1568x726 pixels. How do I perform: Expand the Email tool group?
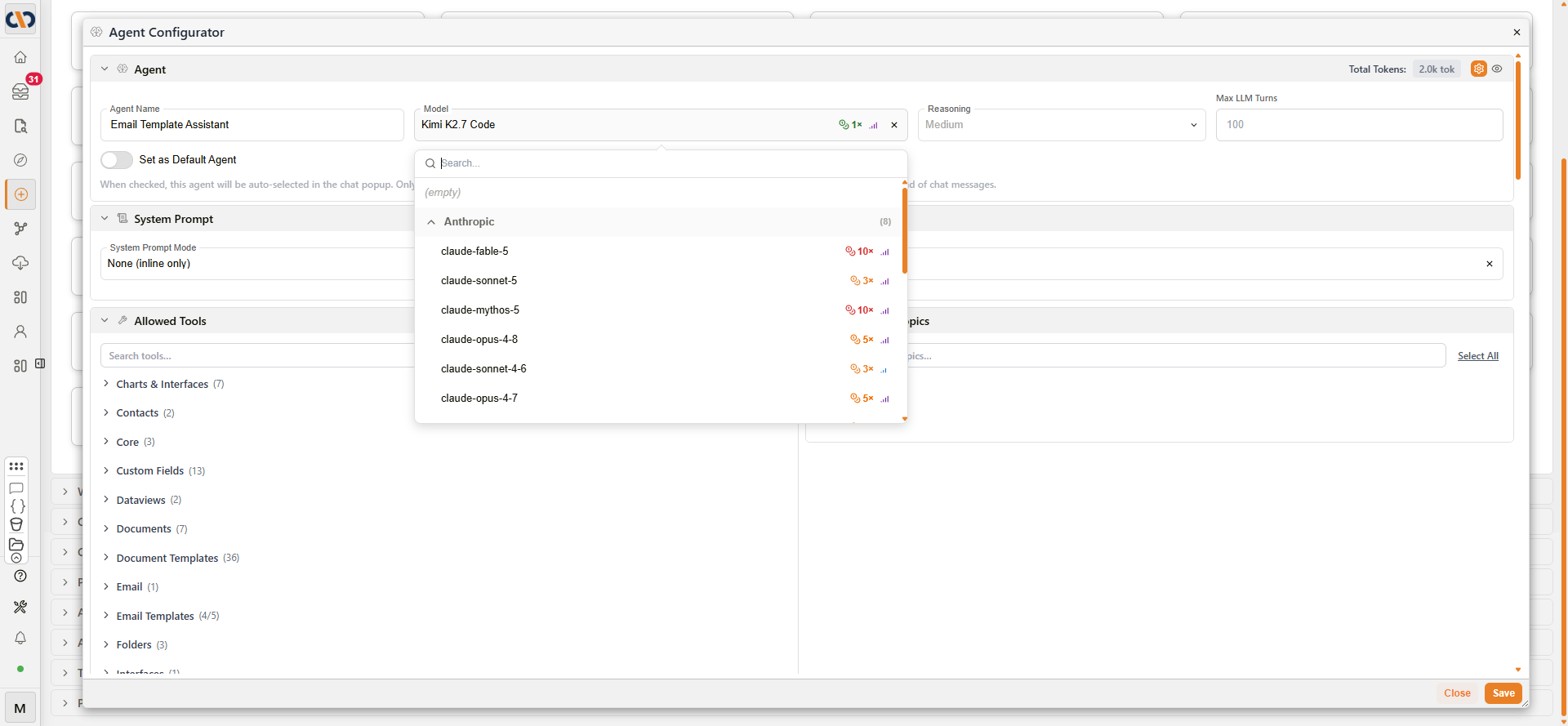coord(106,586)
